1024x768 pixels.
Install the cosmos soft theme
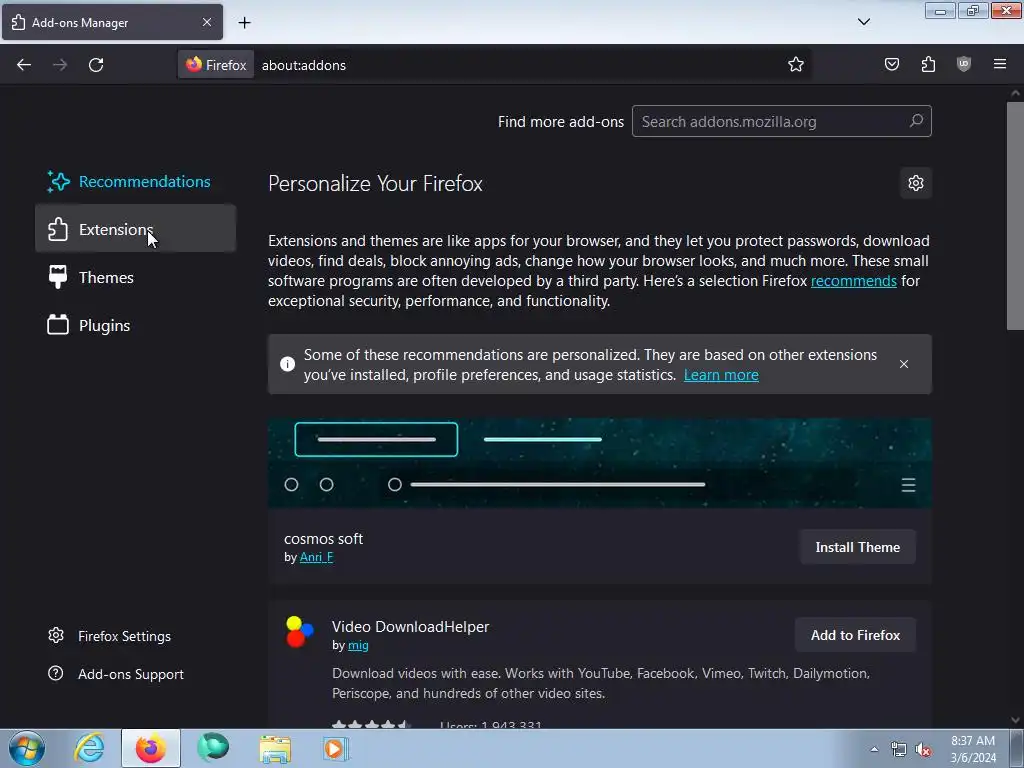point(857,547)
